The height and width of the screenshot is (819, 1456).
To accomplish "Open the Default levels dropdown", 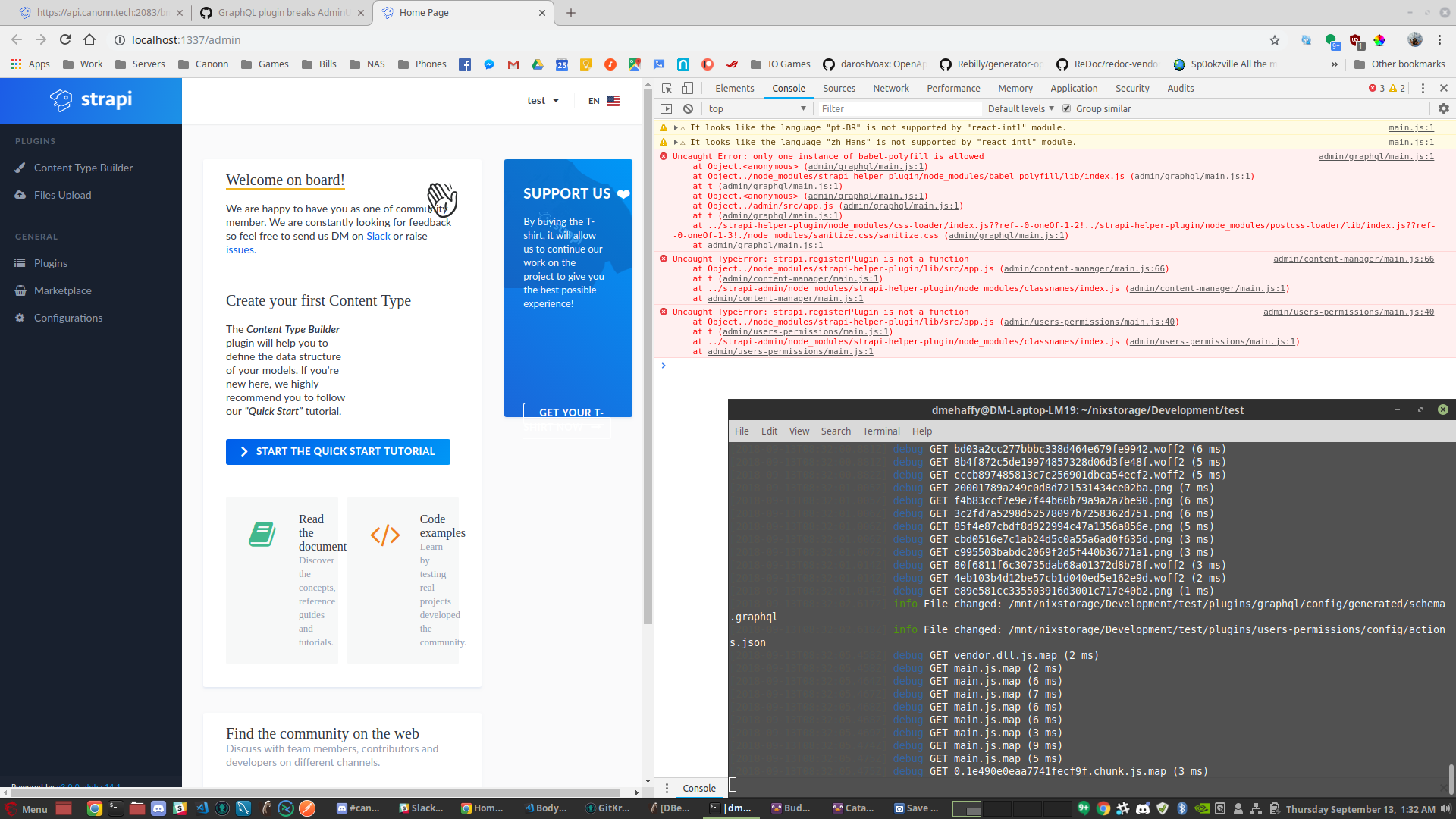I will point(1020,108).
